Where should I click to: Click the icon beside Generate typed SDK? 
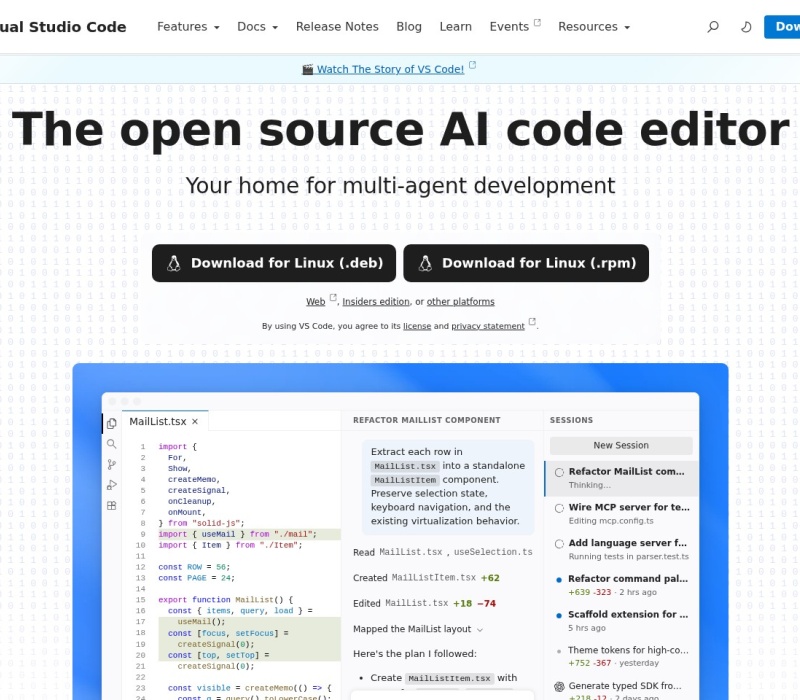559,686
